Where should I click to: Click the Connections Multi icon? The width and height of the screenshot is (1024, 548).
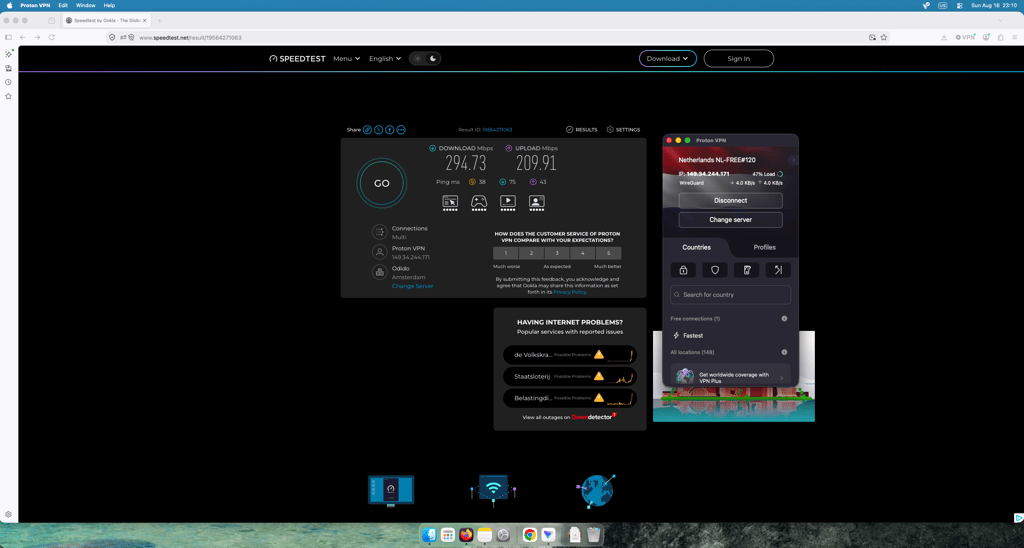379,233
